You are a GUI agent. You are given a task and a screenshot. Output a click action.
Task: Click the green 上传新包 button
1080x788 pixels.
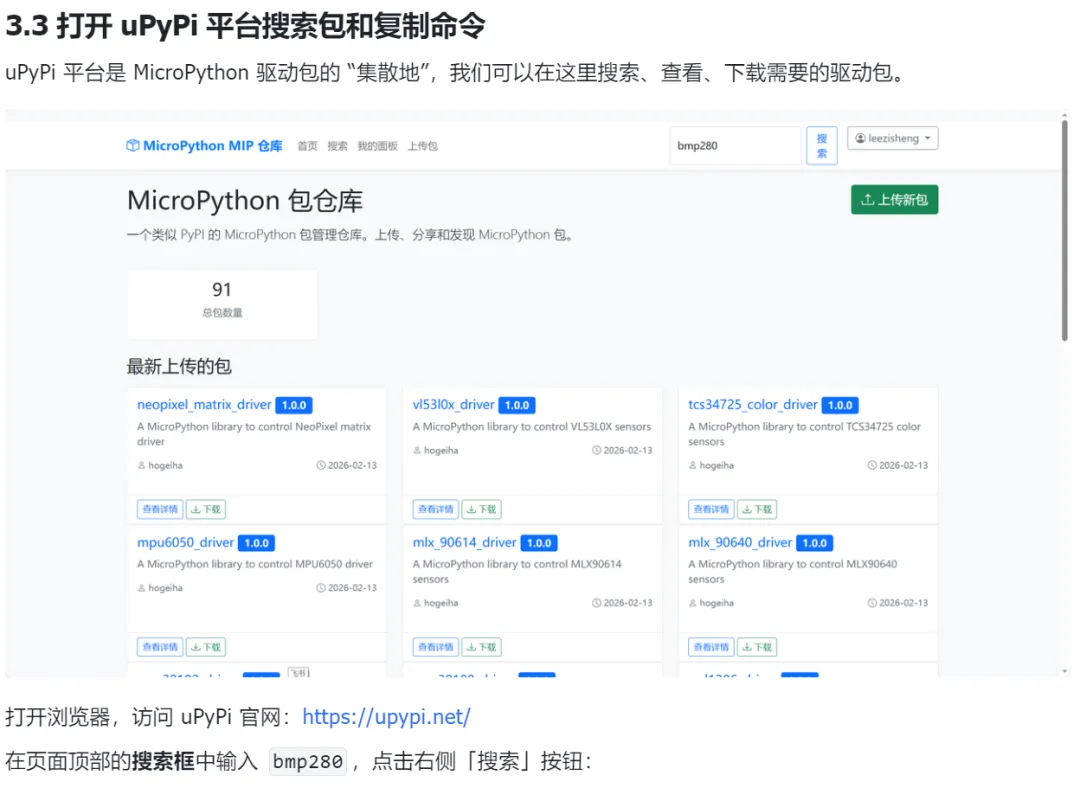click(x=894, y=200)
